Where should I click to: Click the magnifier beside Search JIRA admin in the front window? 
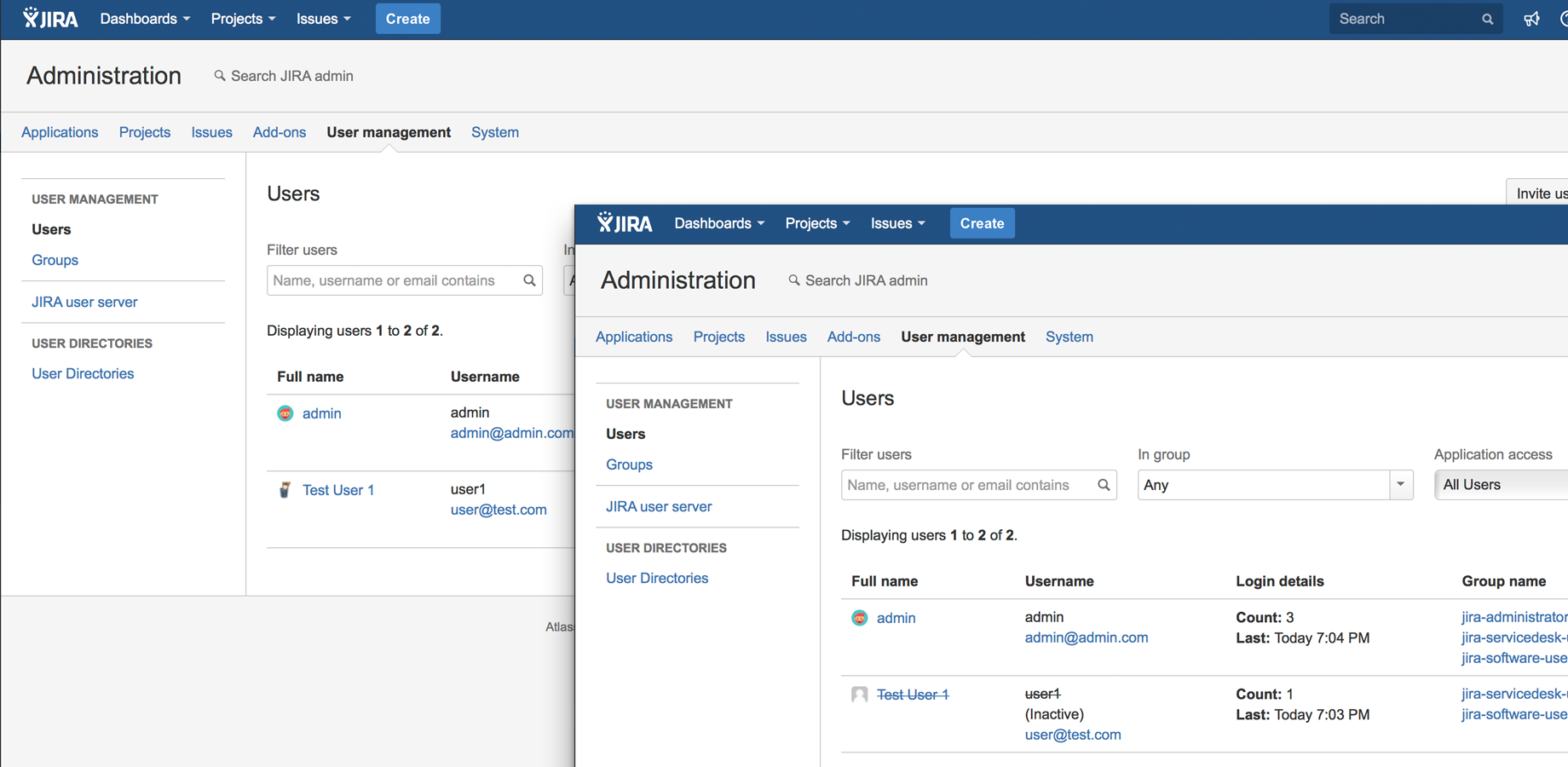coord(794,280)
